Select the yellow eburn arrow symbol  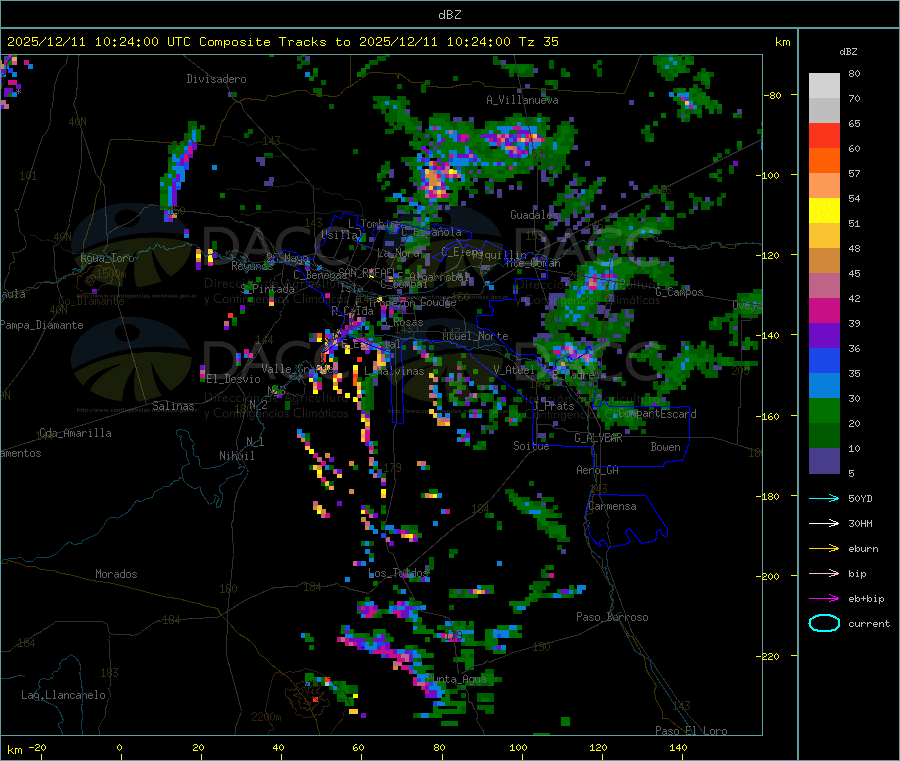[x=824, y=548]
